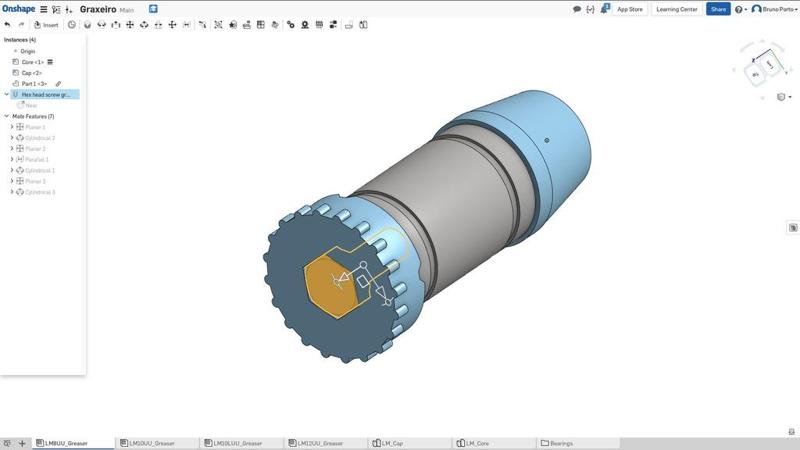This screenshot has width=800, height=450.
Task: Click the curly-braces icon in the header
Action: (590, 9)
